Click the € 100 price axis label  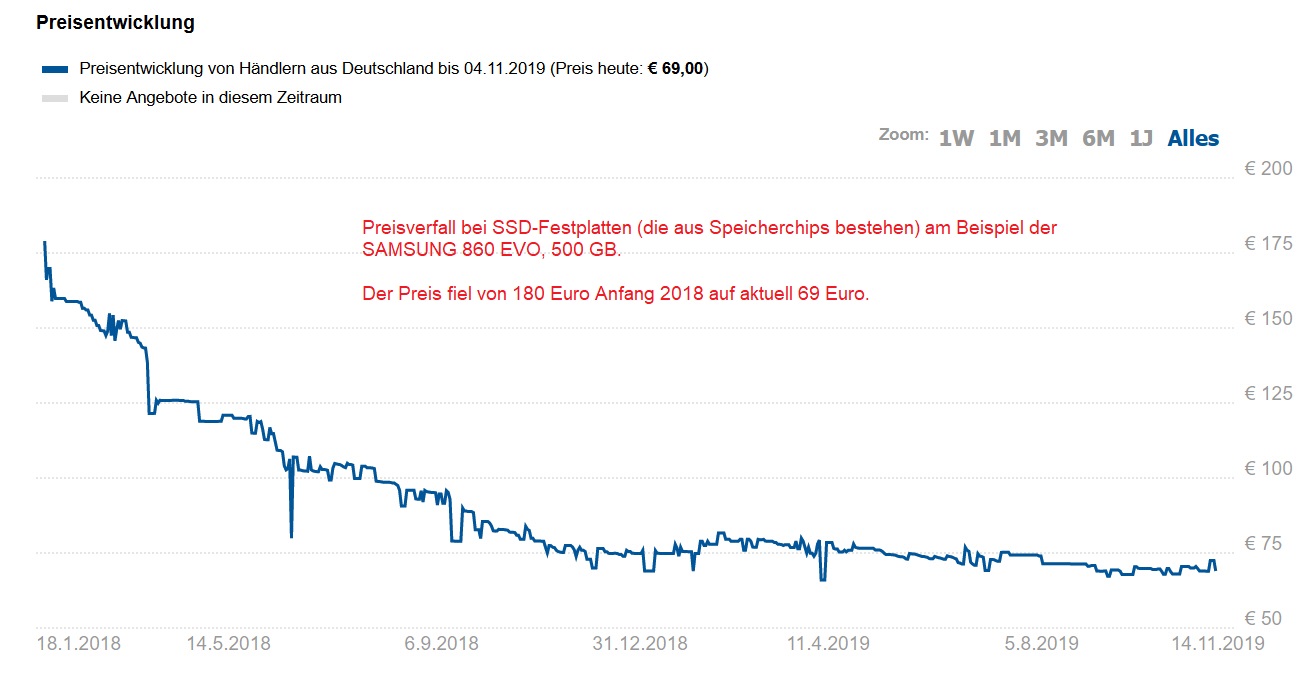(1268, 468)
